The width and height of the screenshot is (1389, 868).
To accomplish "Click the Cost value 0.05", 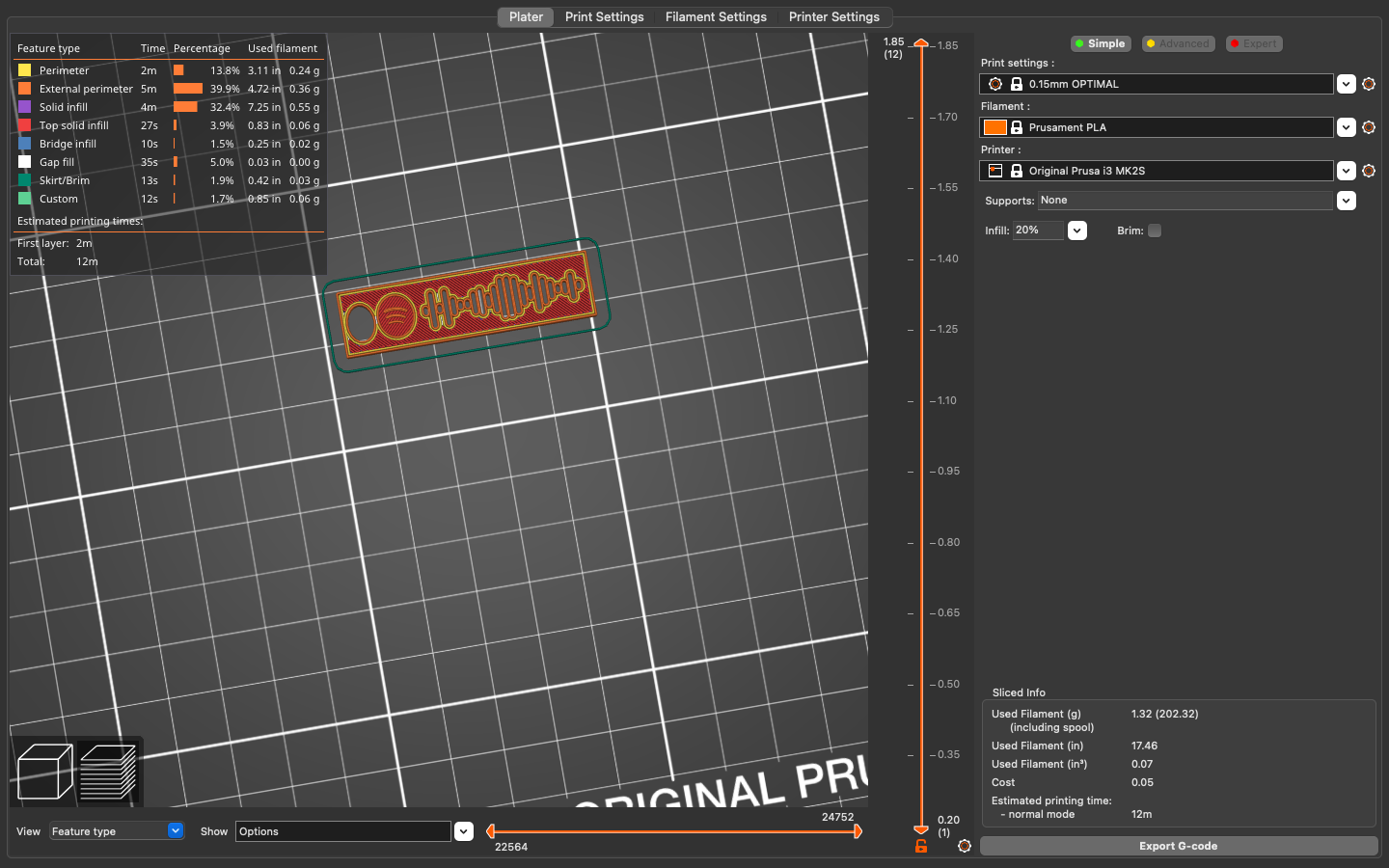I will (x=1142, y=782).
